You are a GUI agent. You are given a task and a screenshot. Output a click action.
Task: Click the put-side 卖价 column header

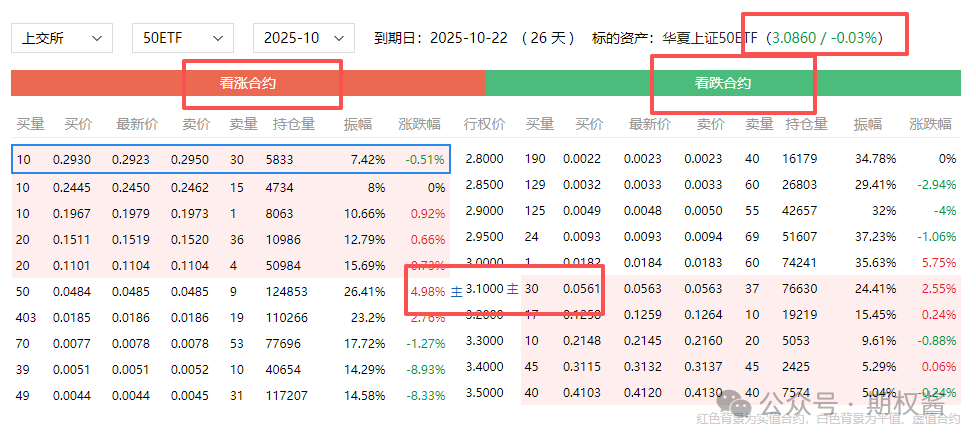710,125
